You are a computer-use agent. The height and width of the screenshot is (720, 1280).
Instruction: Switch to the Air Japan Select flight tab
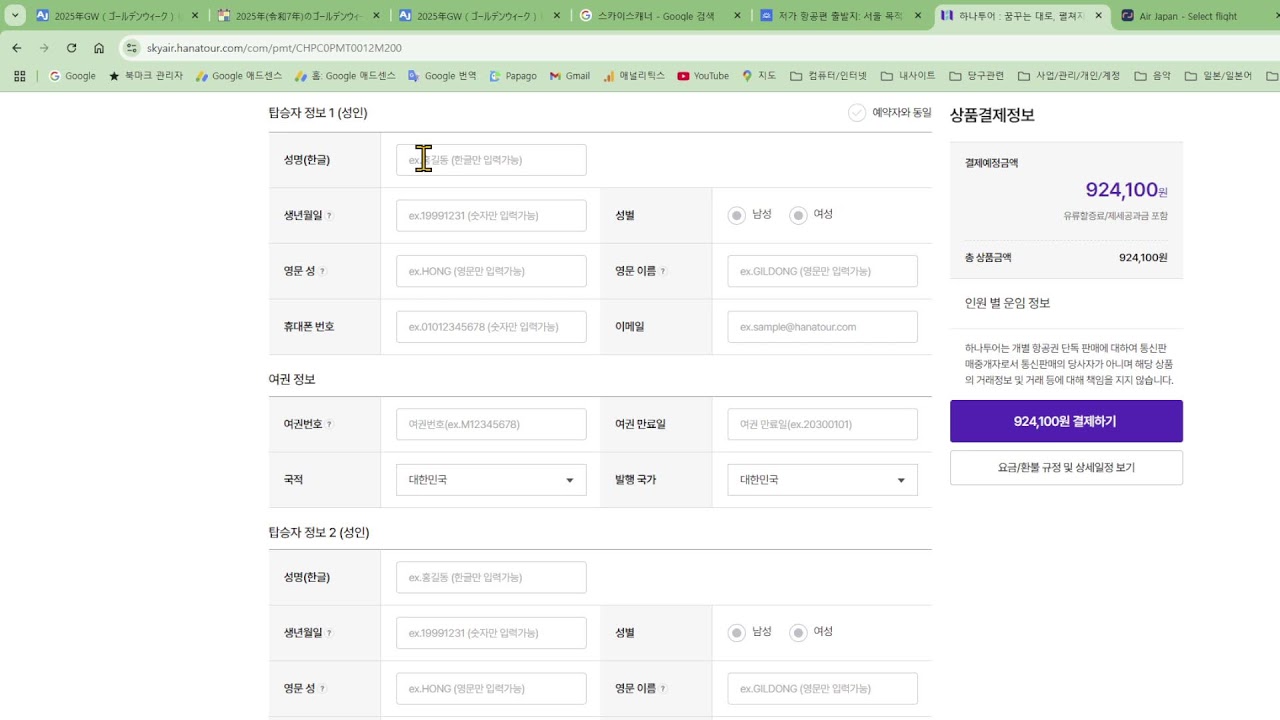coord(1190,16)
